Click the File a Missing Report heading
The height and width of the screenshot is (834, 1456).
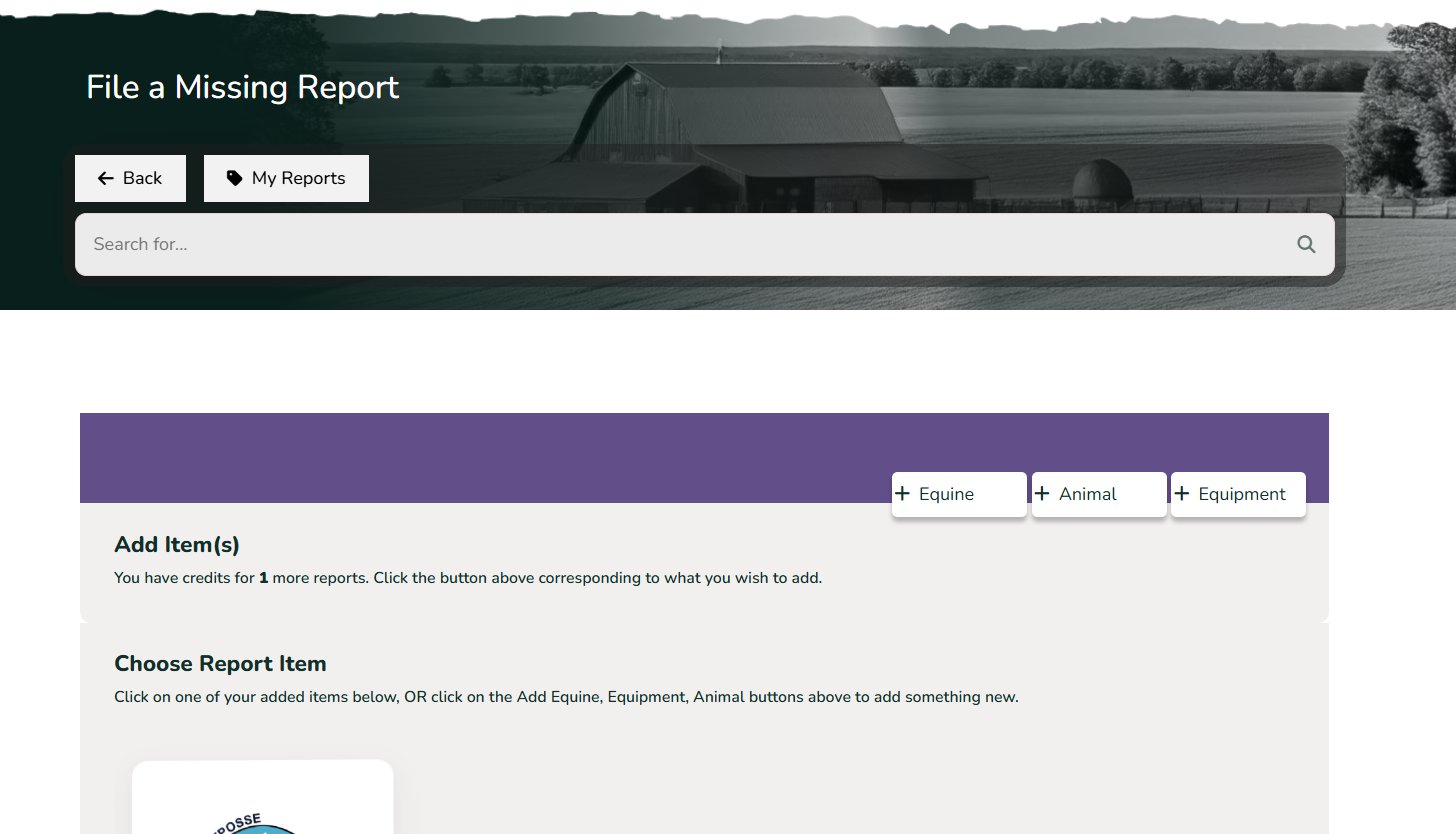point(243,87)
